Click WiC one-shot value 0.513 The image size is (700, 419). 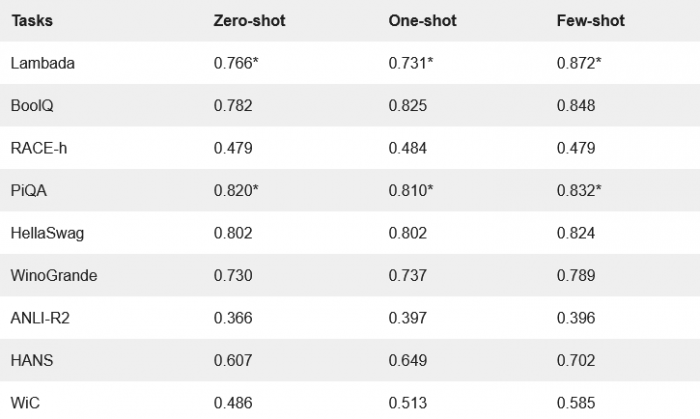407,402
